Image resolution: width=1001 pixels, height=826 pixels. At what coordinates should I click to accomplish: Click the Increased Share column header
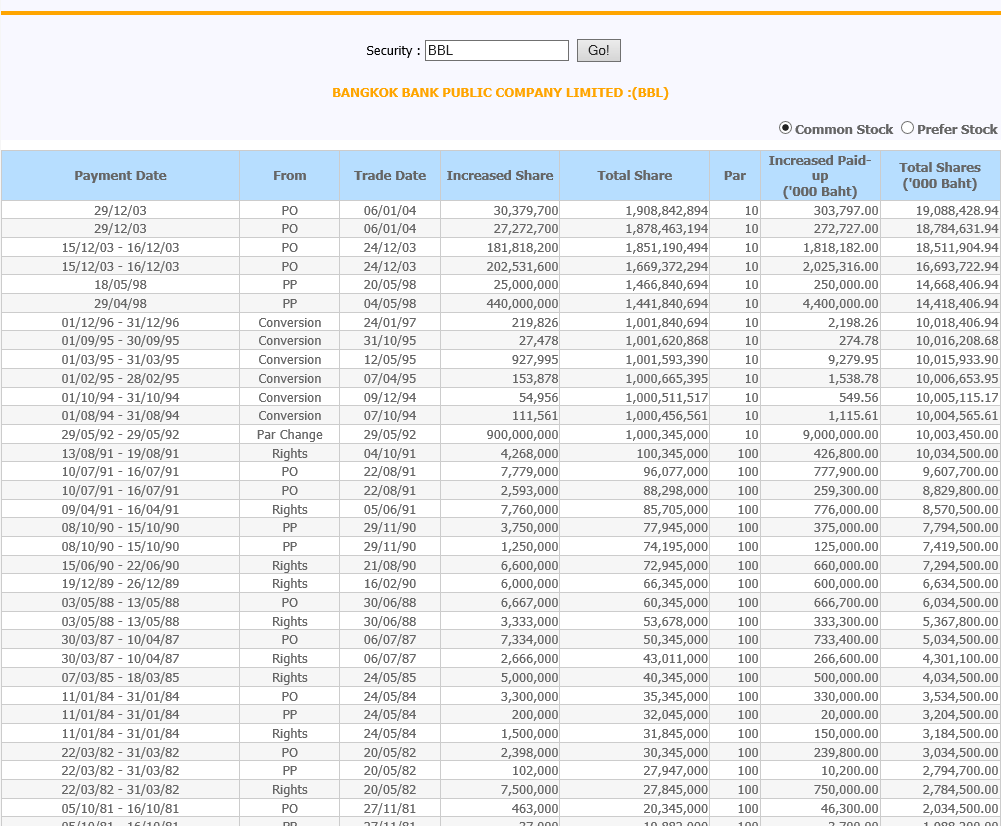coord(499,176)
